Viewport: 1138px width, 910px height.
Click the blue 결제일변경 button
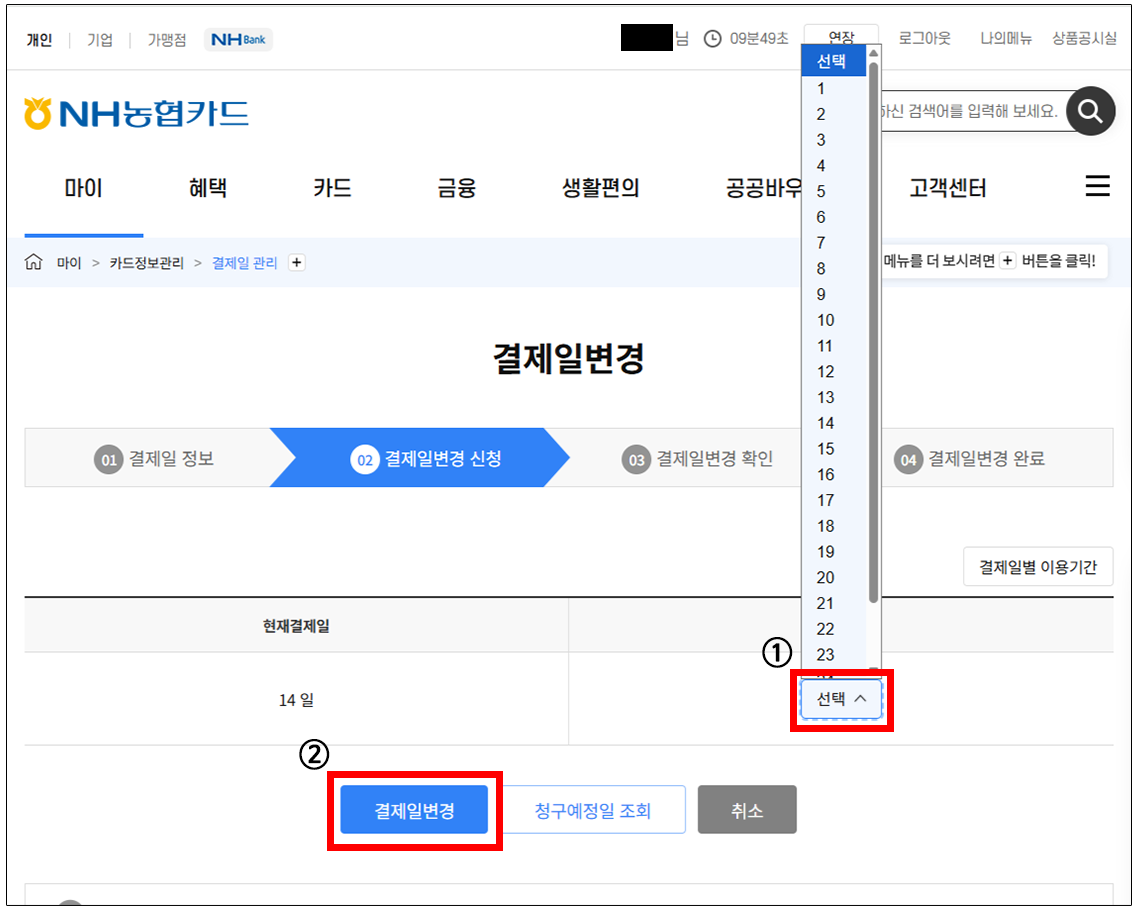414,810
